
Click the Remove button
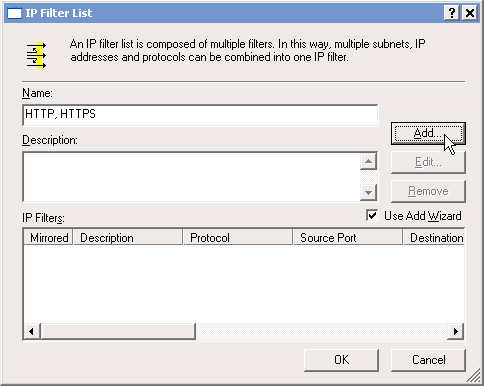click(428, 191)
